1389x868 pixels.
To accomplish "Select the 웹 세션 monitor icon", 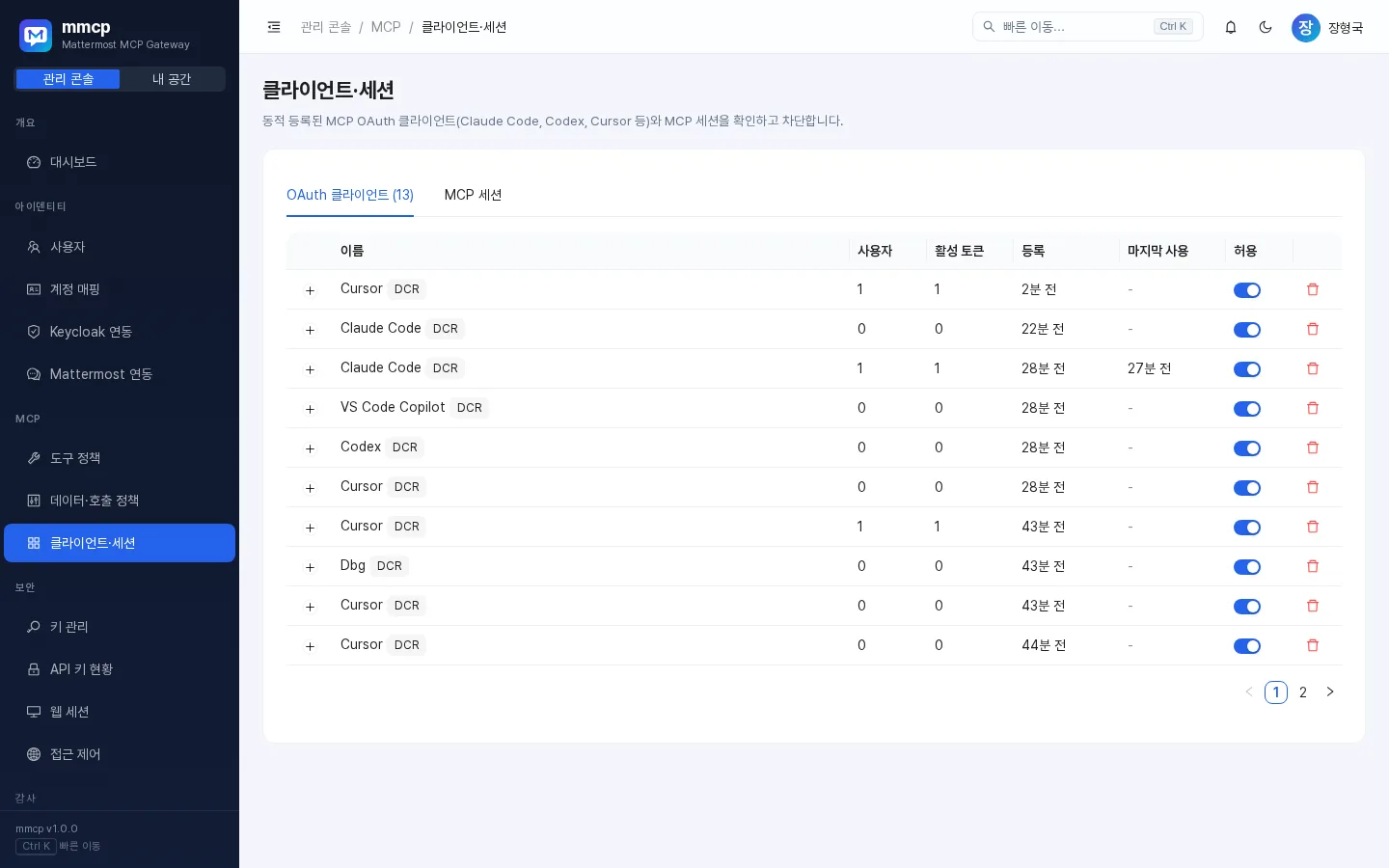I will [x=34, y=712].
